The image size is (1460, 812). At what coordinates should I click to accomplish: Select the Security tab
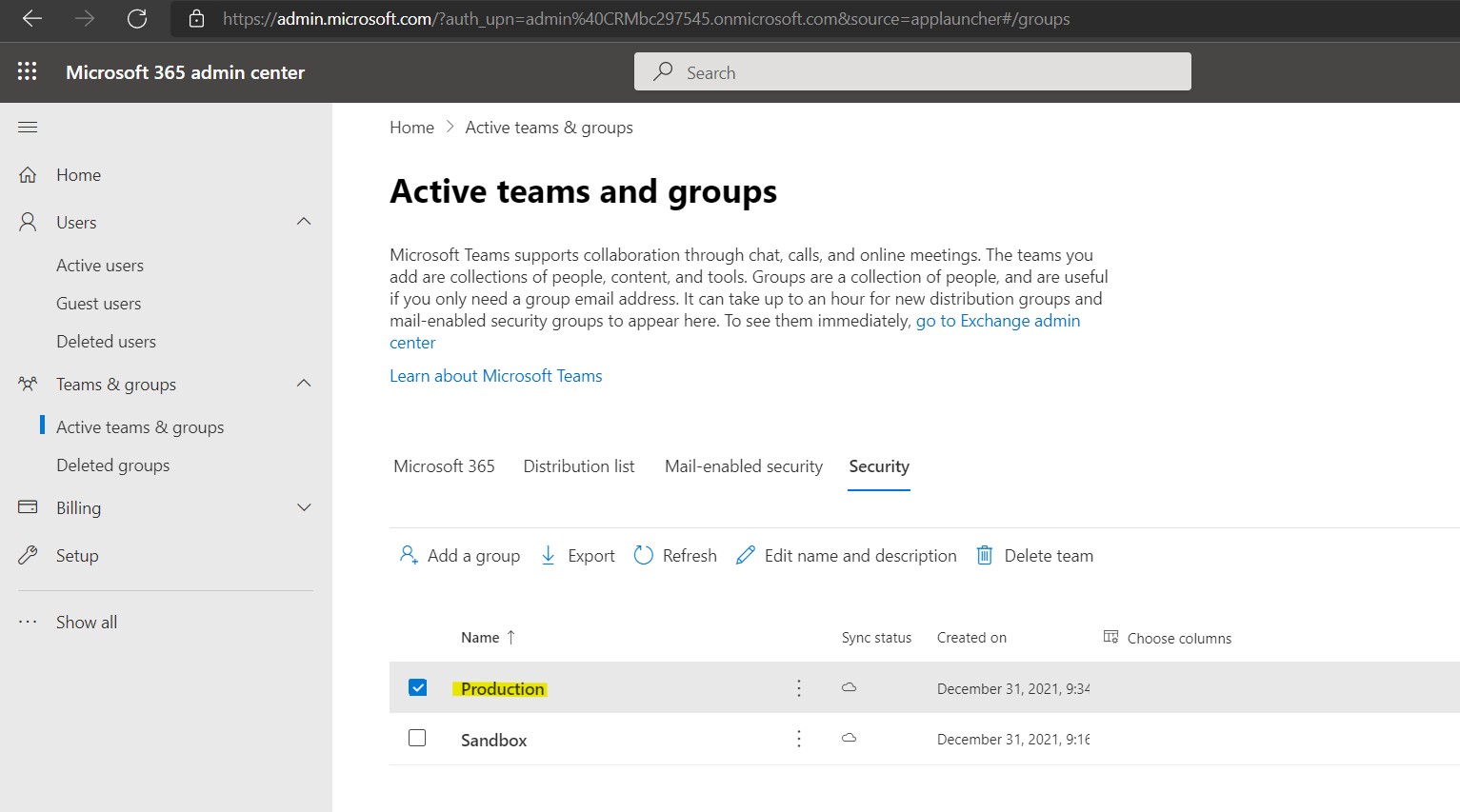coord(879,466)
